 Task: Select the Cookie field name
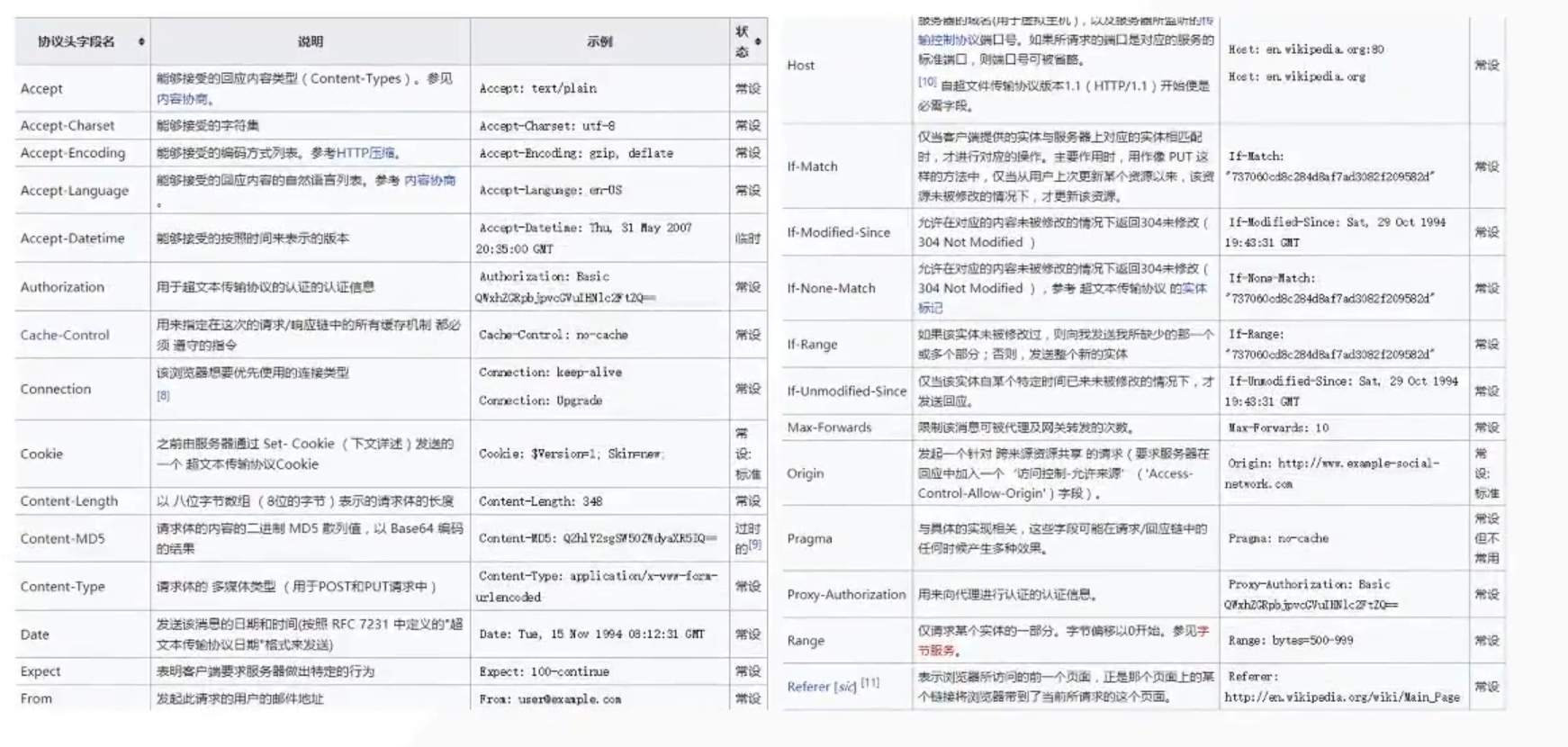(41, 454)
